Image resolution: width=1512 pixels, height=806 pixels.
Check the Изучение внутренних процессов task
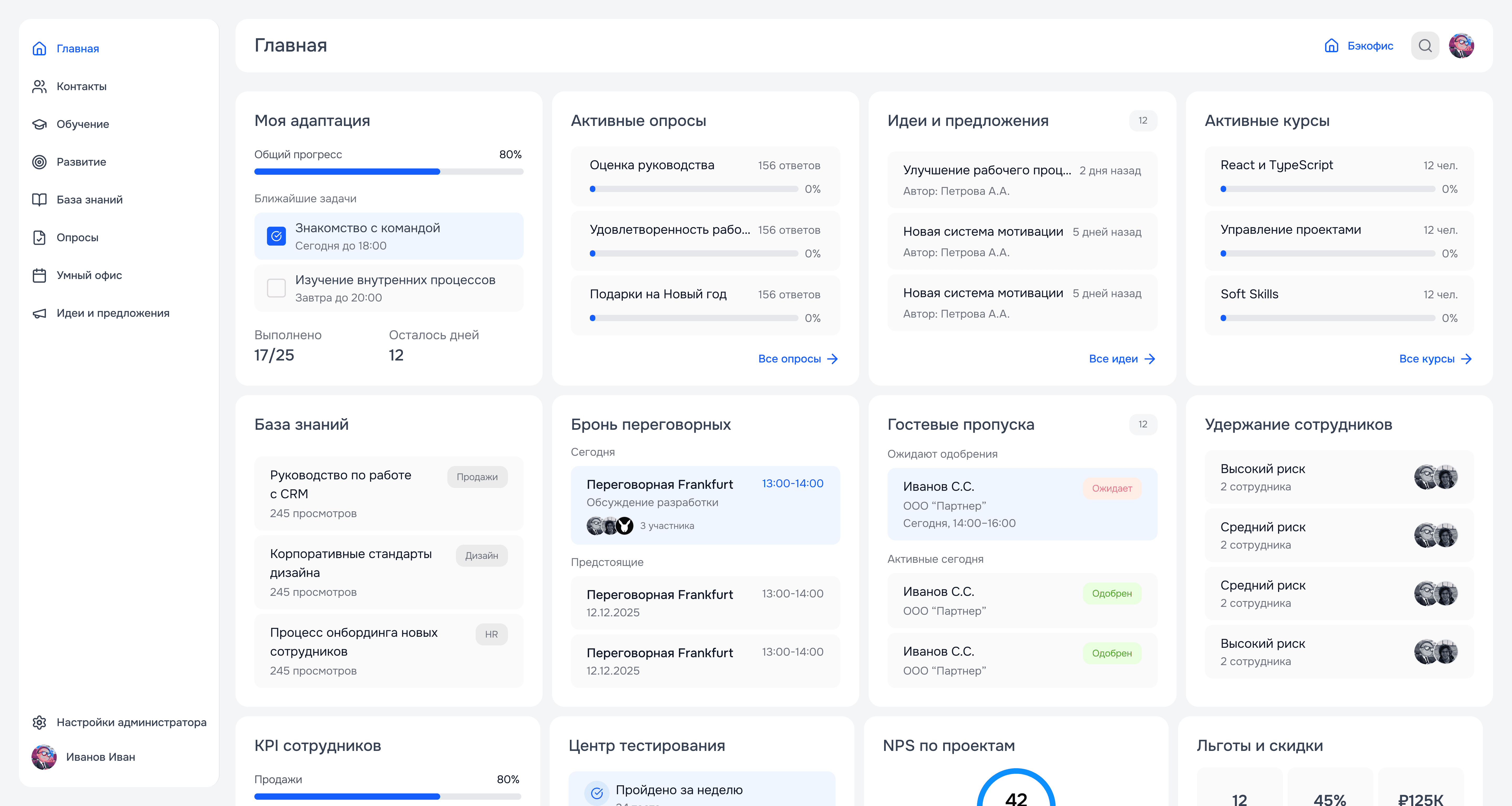(x=276, y=288)
